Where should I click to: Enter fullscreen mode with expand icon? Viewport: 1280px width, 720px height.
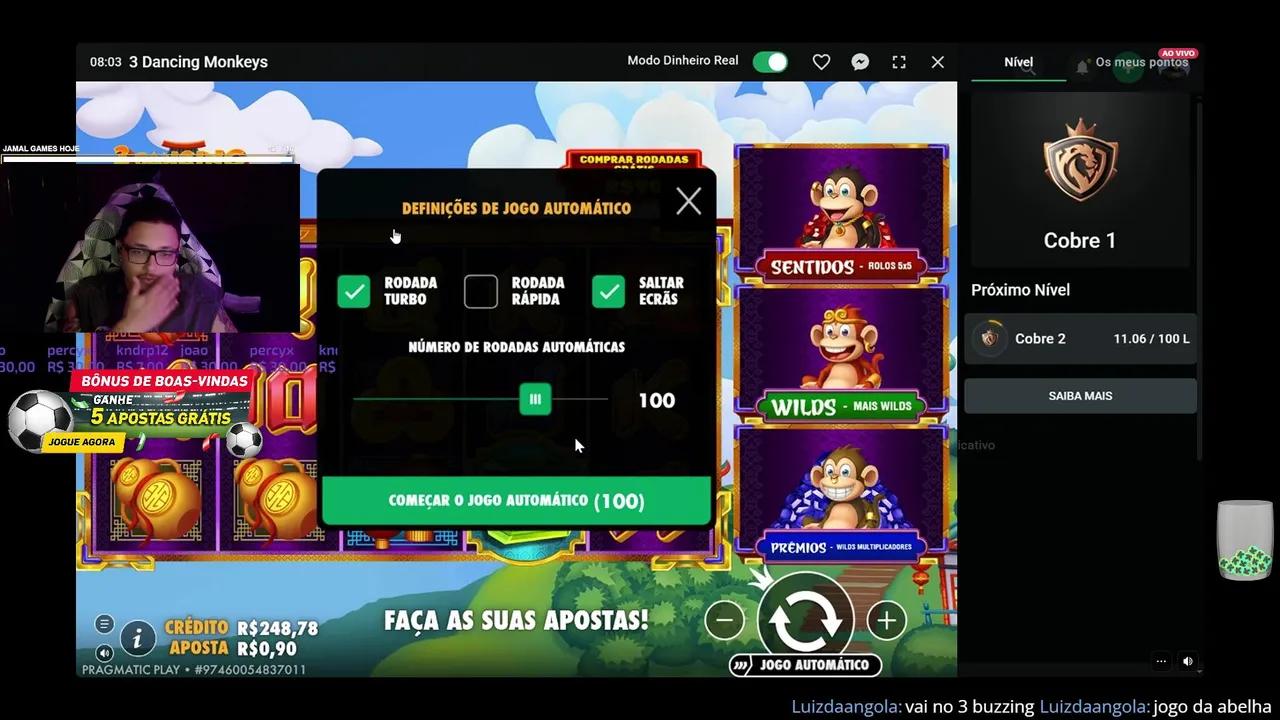point(899,62)
